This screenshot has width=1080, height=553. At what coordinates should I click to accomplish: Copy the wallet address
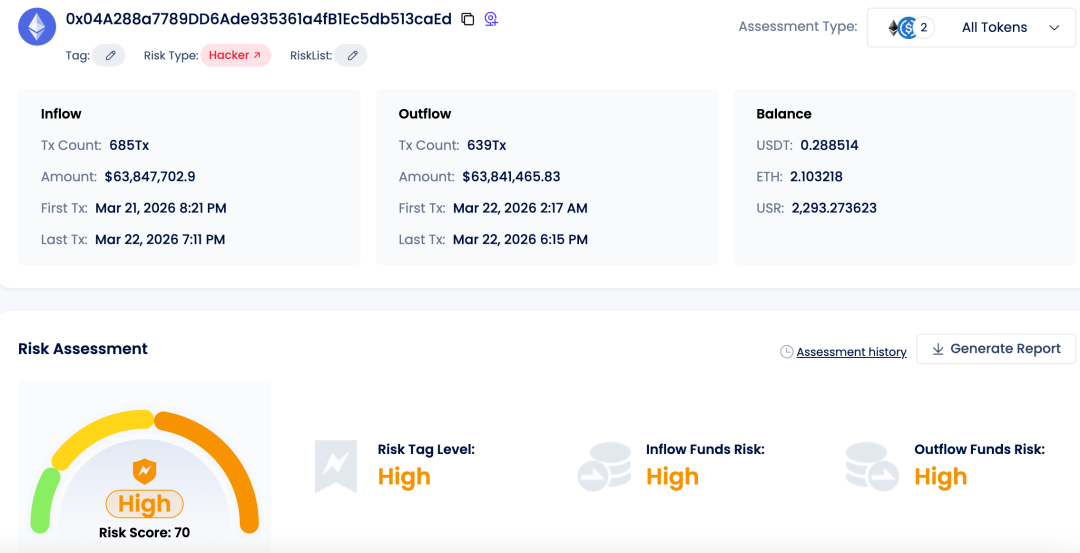coord(467,19)
